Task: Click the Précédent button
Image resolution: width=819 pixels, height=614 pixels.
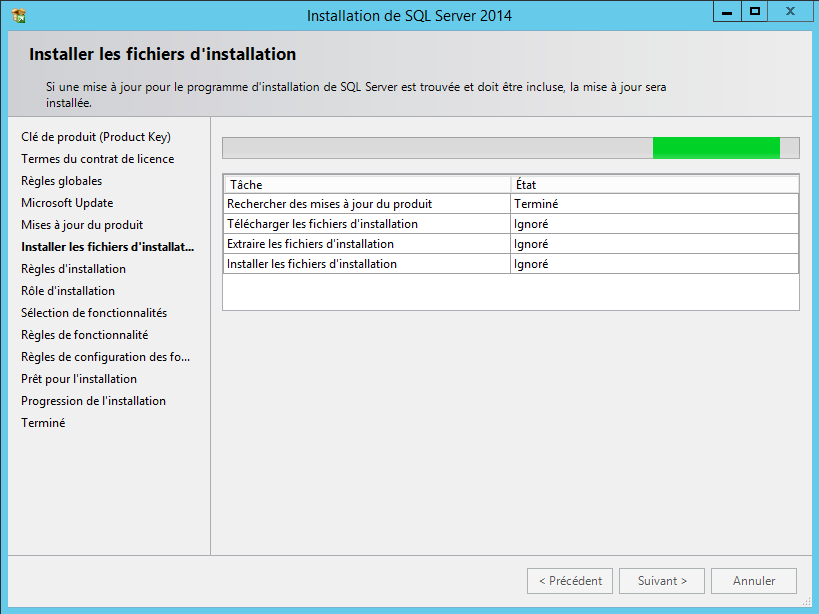Action: pyautogui.click(x=570, y=581)
